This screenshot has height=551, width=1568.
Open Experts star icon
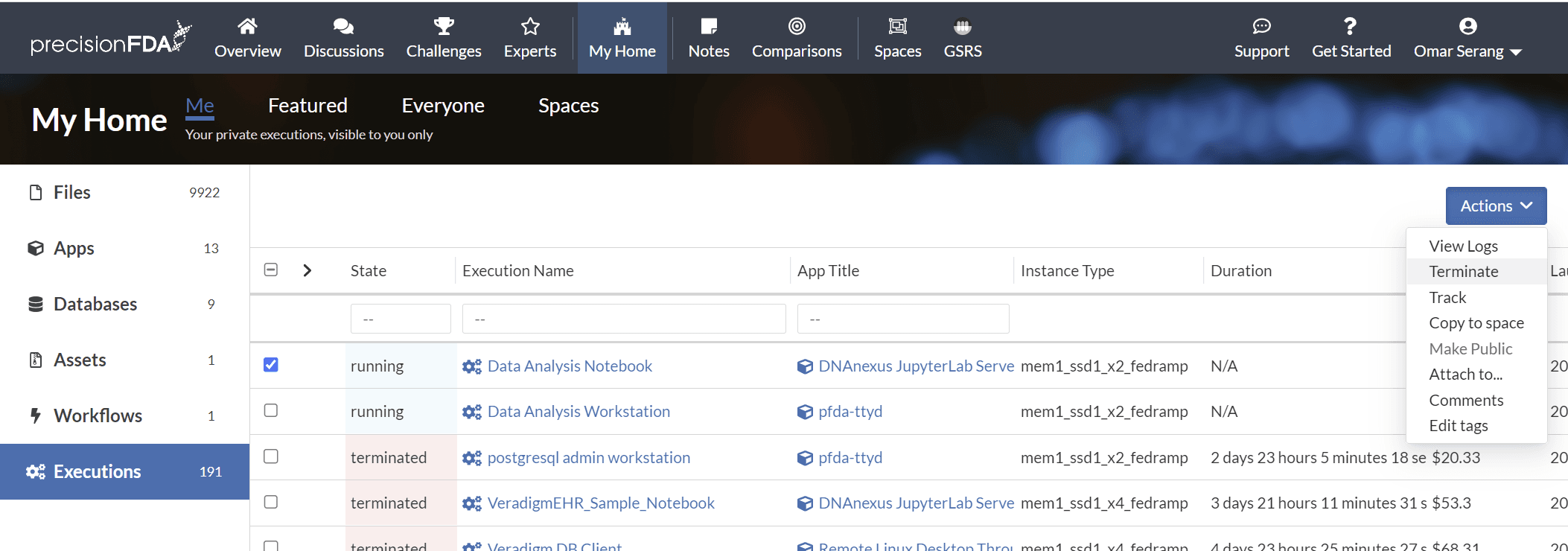point(530,27)
